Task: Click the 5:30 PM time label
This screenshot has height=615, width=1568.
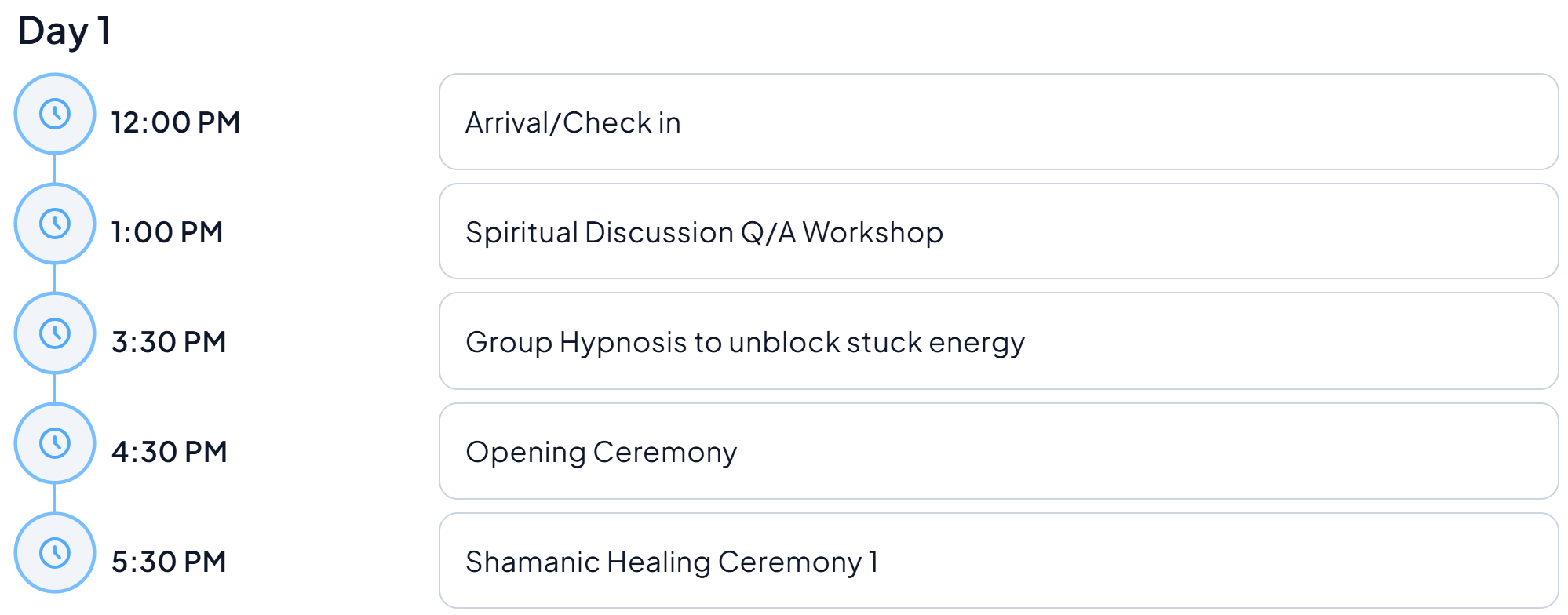Action: (x=169, y=562)
